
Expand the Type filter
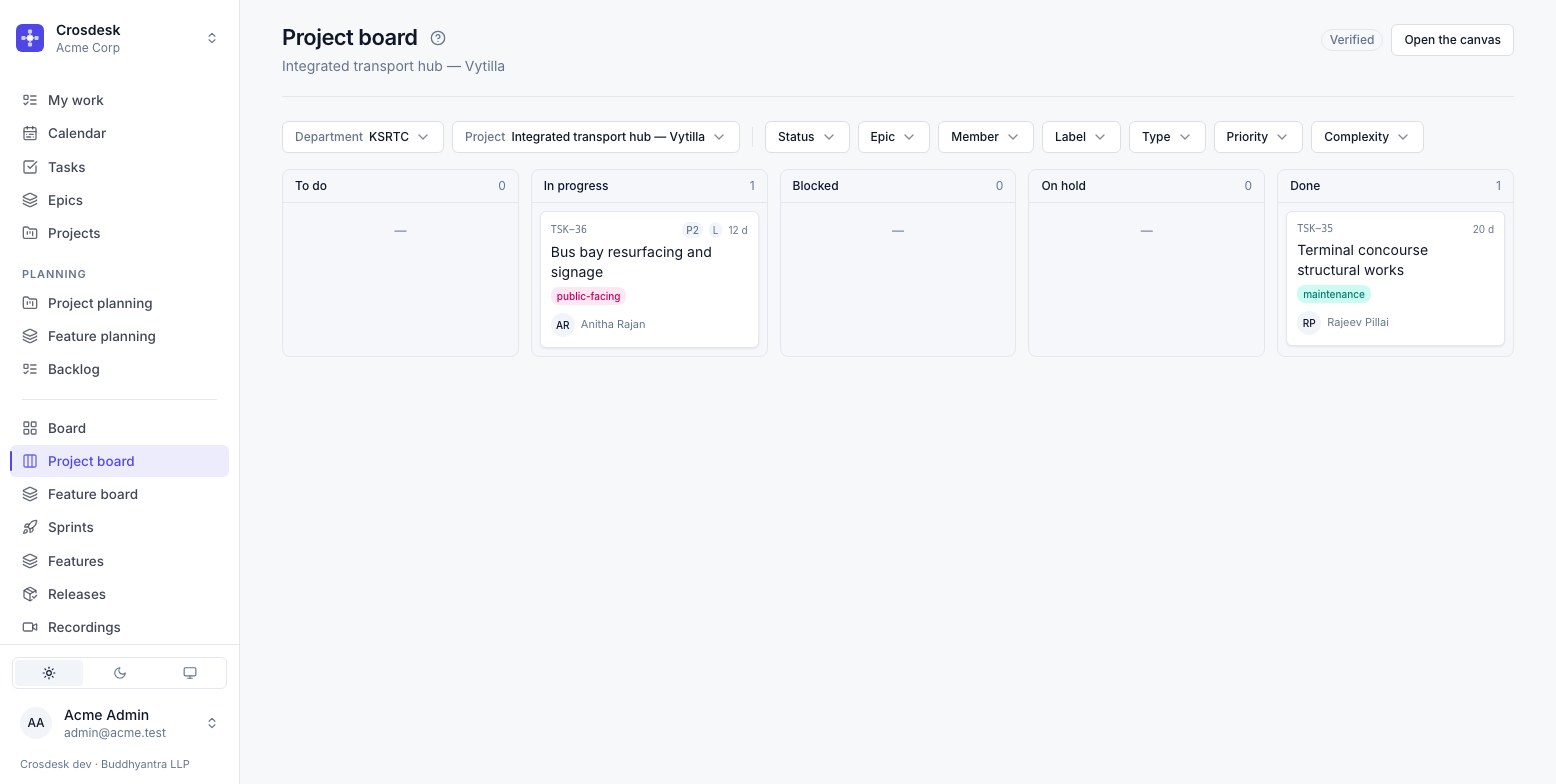tap(1167, 137)
